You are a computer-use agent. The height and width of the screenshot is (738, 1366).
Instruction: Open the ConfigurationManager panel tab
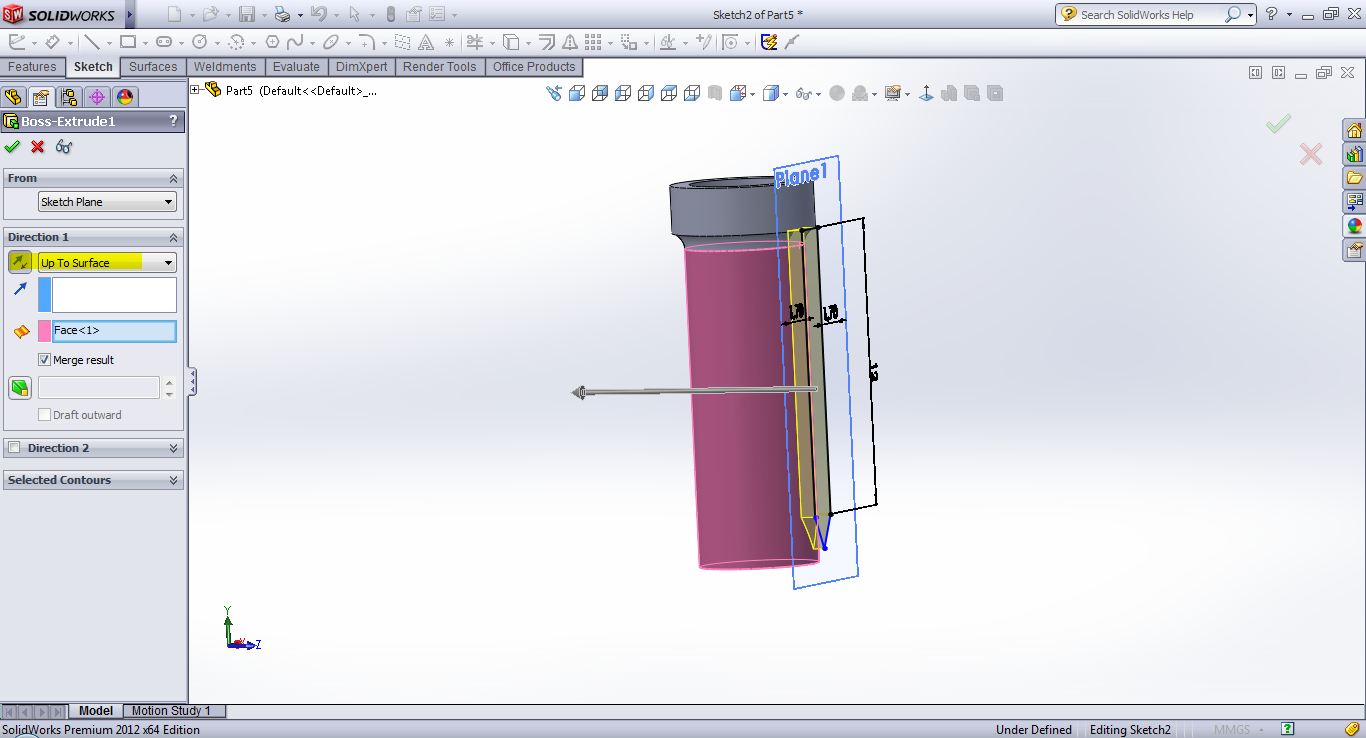68,97
